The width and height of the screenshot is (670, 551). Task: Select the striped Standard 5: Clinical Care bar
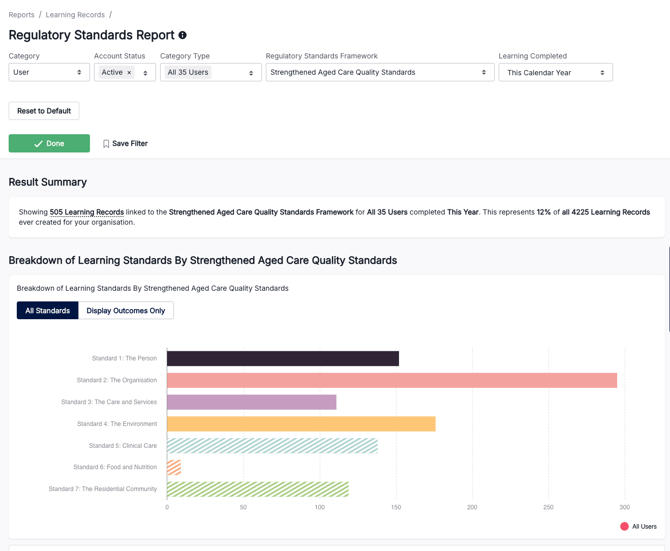(272, 446)
